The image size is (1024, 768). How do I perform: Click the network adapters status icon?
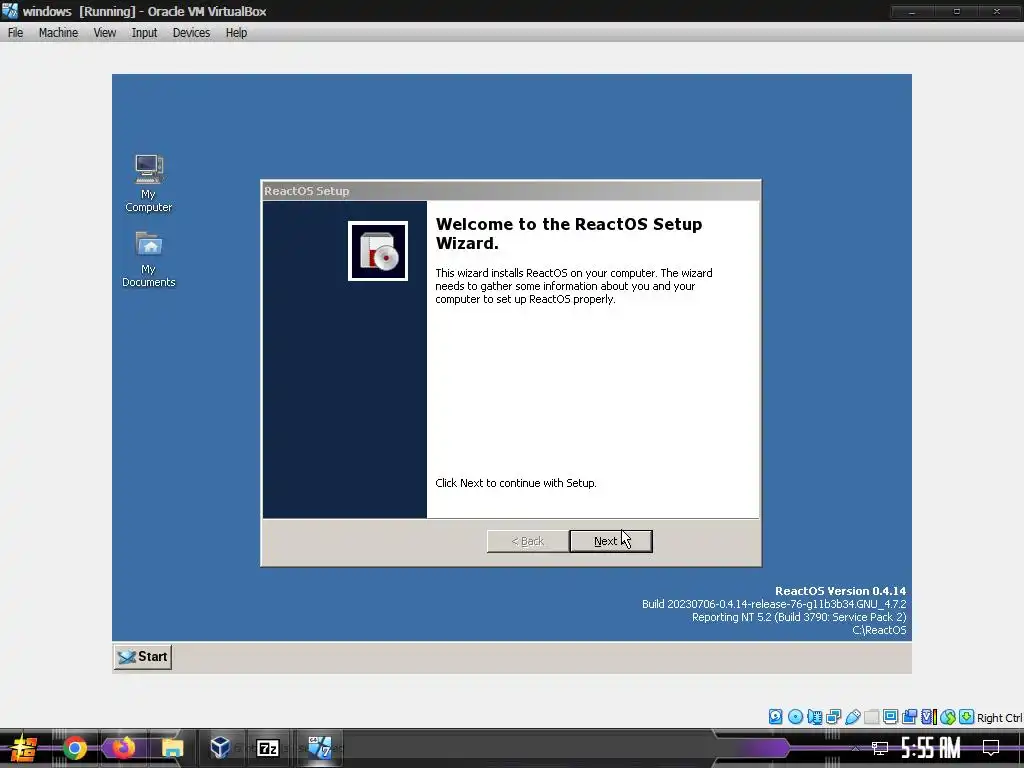833,716
